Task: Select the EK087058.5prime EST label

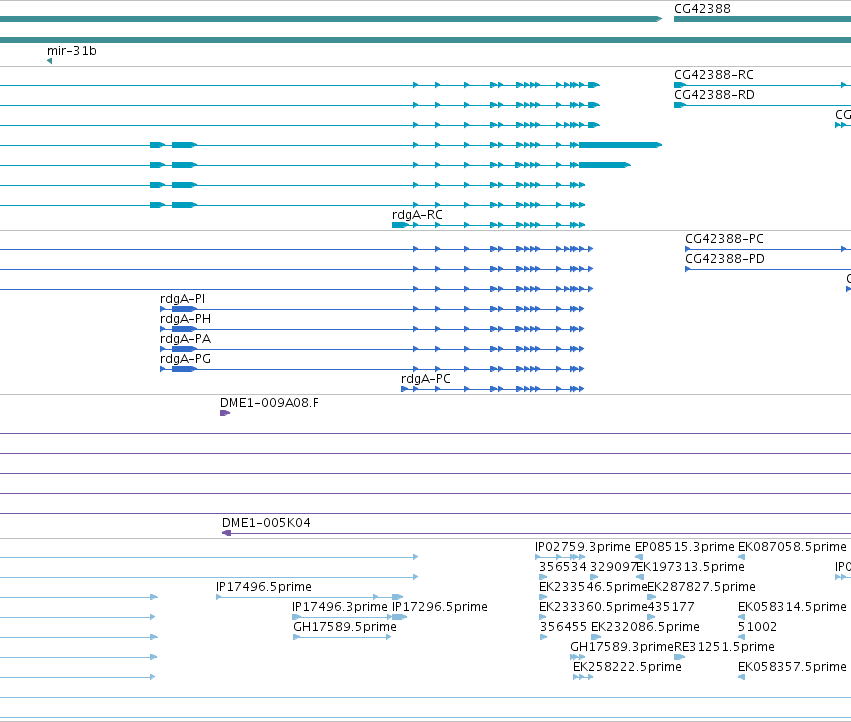Action: coord(792,547)
